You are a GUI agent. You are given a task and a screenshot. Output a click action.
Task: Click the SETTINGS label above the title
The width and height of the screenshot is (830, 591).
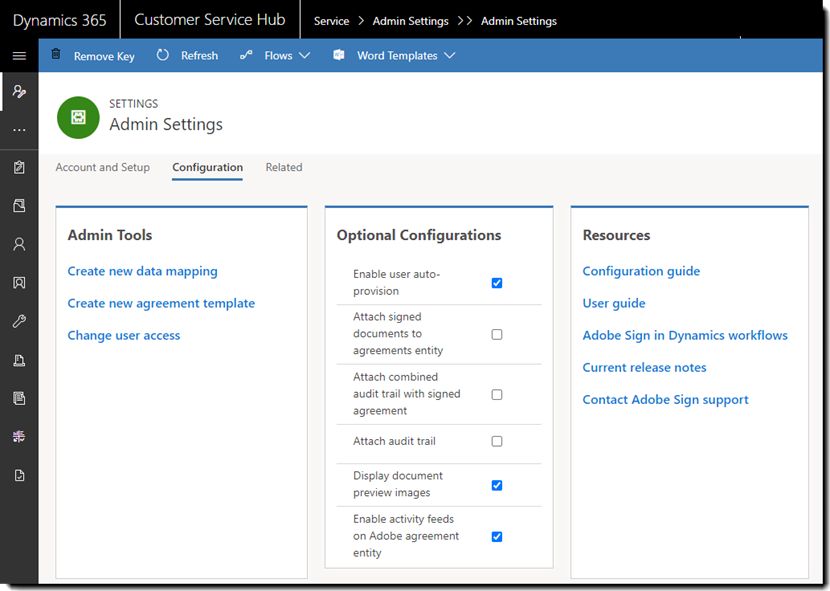tap(134, 104)
